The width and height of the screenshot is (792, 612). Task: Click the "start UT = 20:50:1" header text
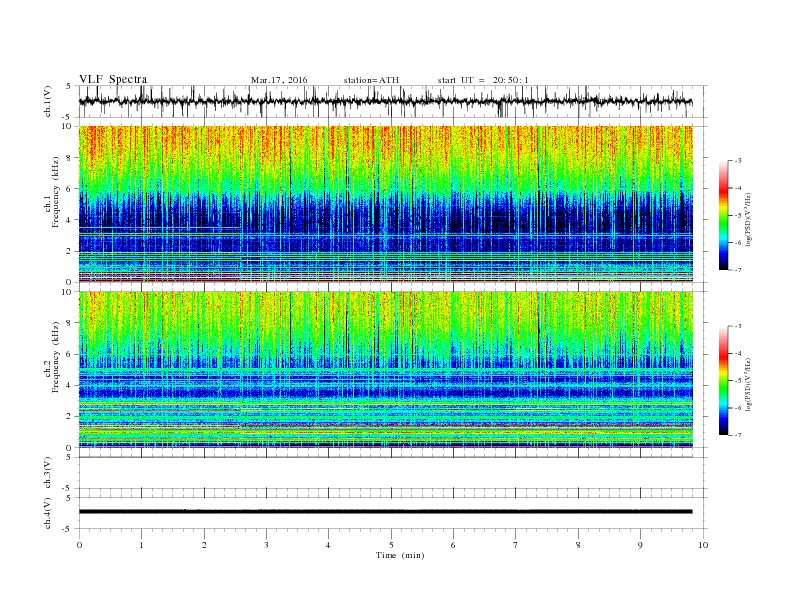point(483,80)
